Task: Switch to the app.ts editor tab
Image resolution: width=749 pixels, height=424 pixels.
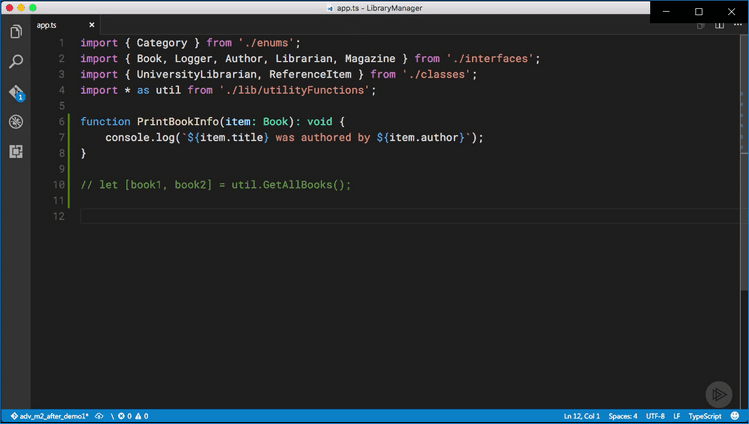Action: pyautogui.click(x=46, y=25)
